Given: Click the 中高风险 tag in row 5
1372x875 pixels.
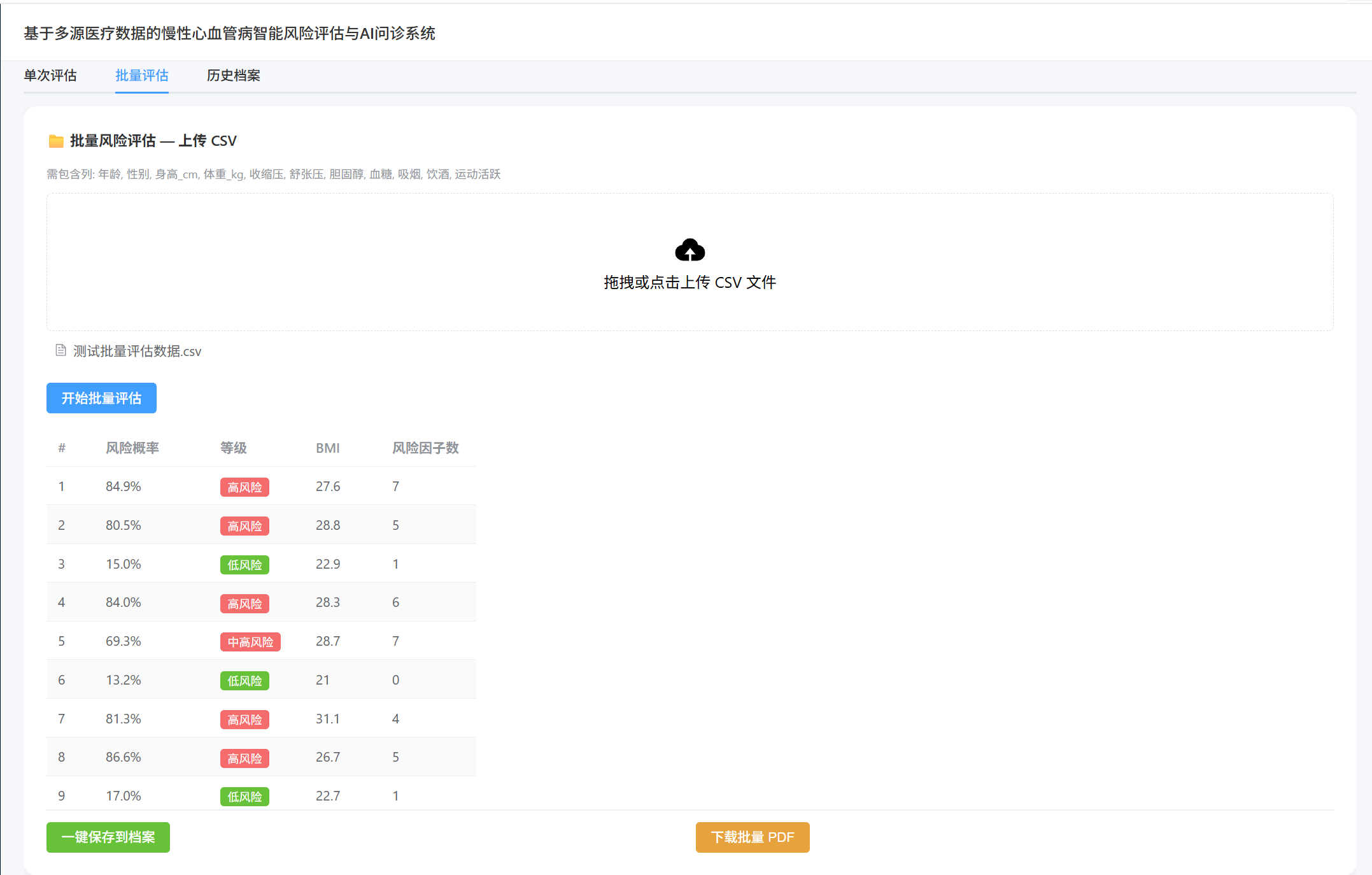Looking at the screenshot, I should click(250, 642).
